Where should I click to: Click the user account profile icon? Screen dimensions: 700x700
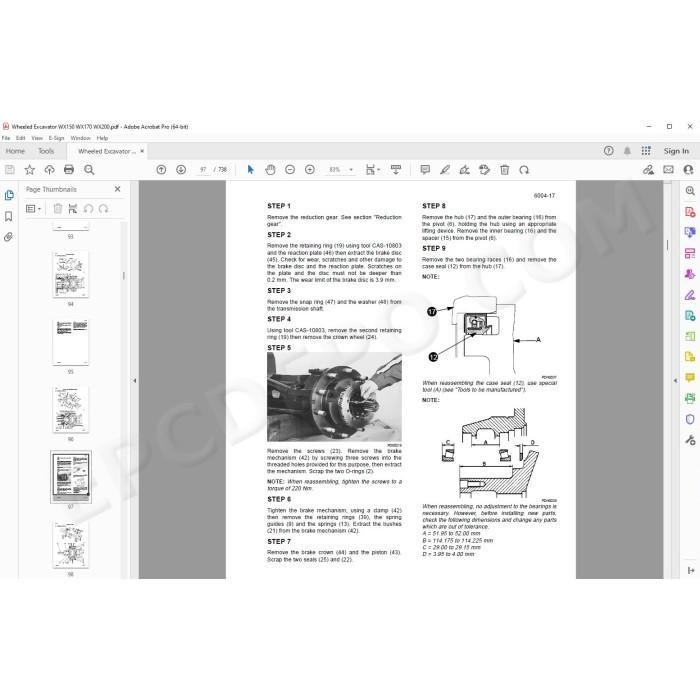(688, 170)
